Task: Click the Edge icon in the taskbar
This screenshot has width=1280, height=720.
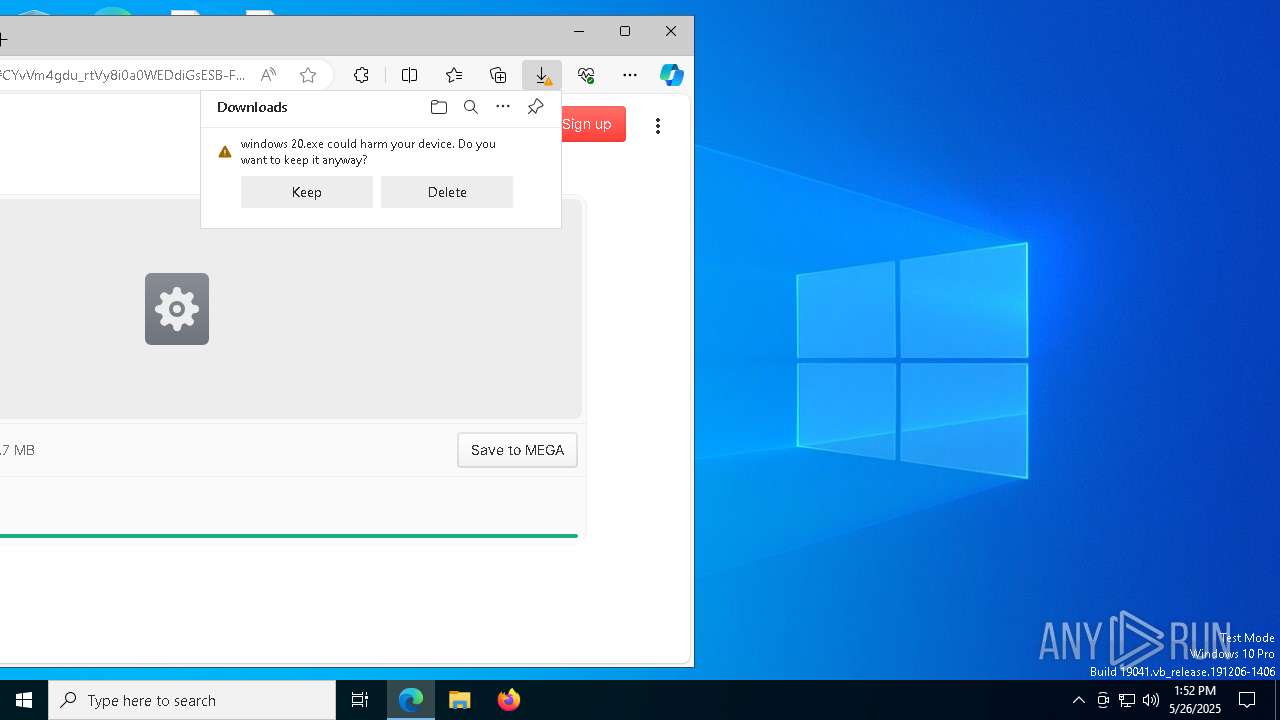Action: click(x=411, y=700)
